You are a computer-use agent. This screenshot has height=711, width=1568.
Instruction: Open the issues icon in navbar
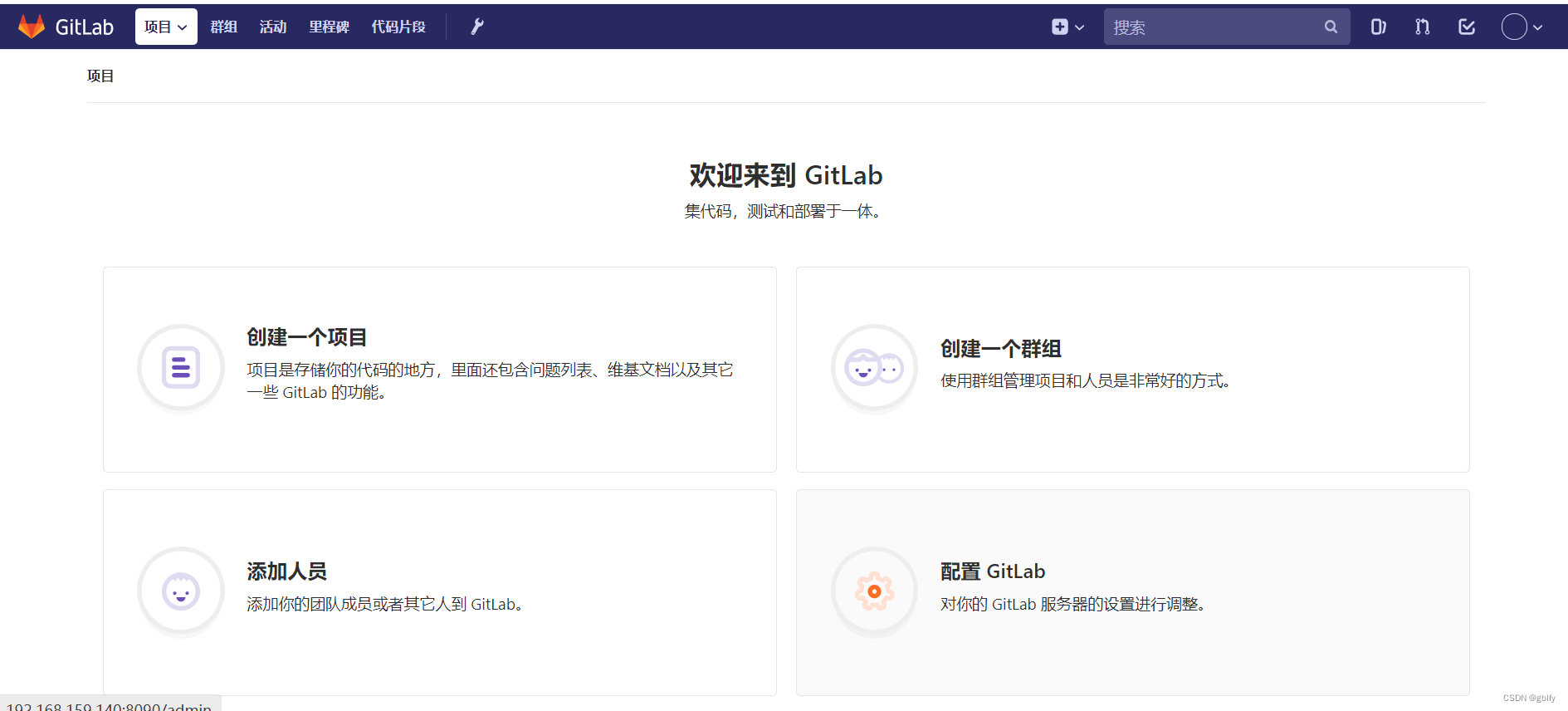pos(1378,27)
